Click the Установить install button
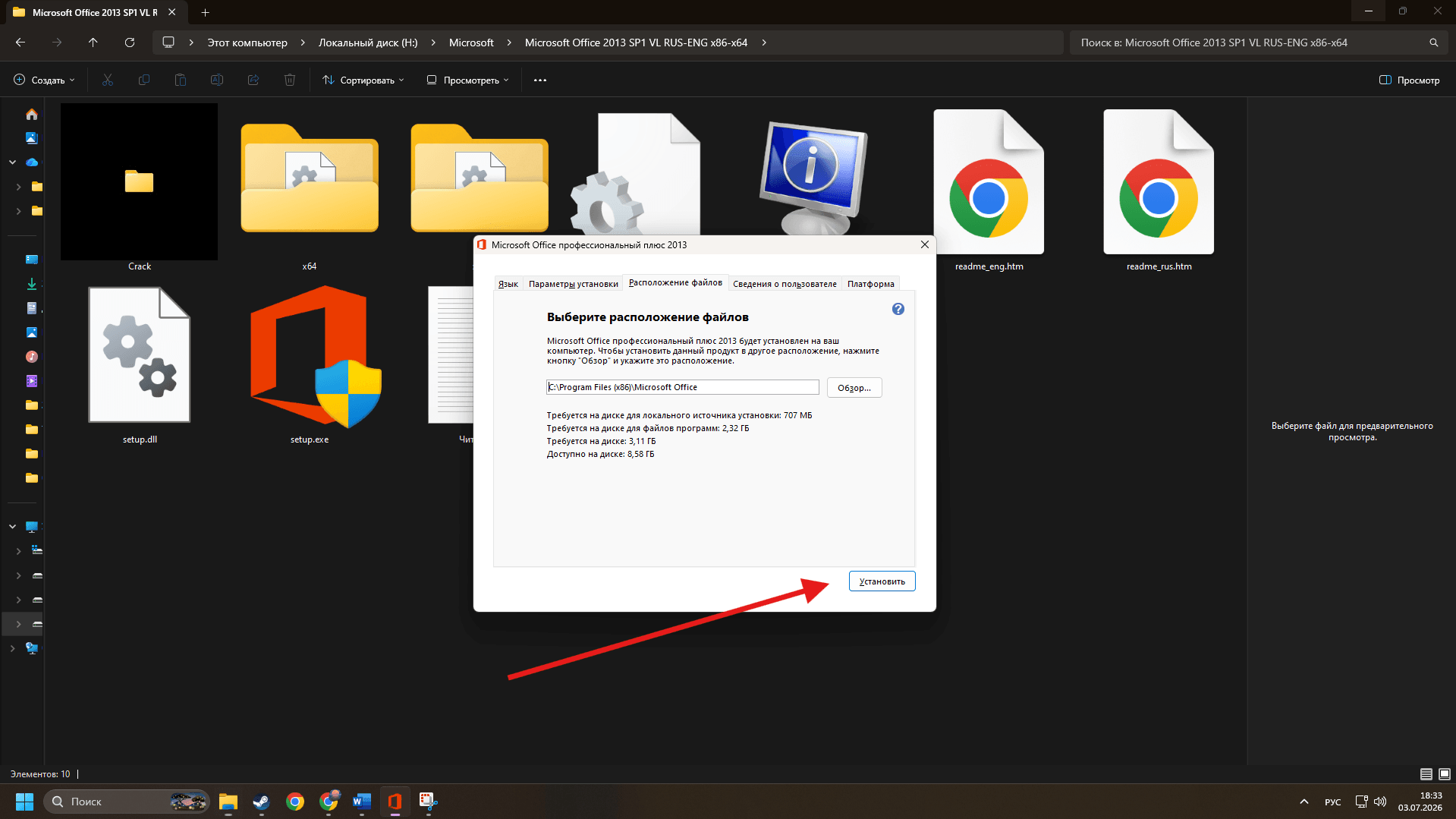 click(882, 581)
